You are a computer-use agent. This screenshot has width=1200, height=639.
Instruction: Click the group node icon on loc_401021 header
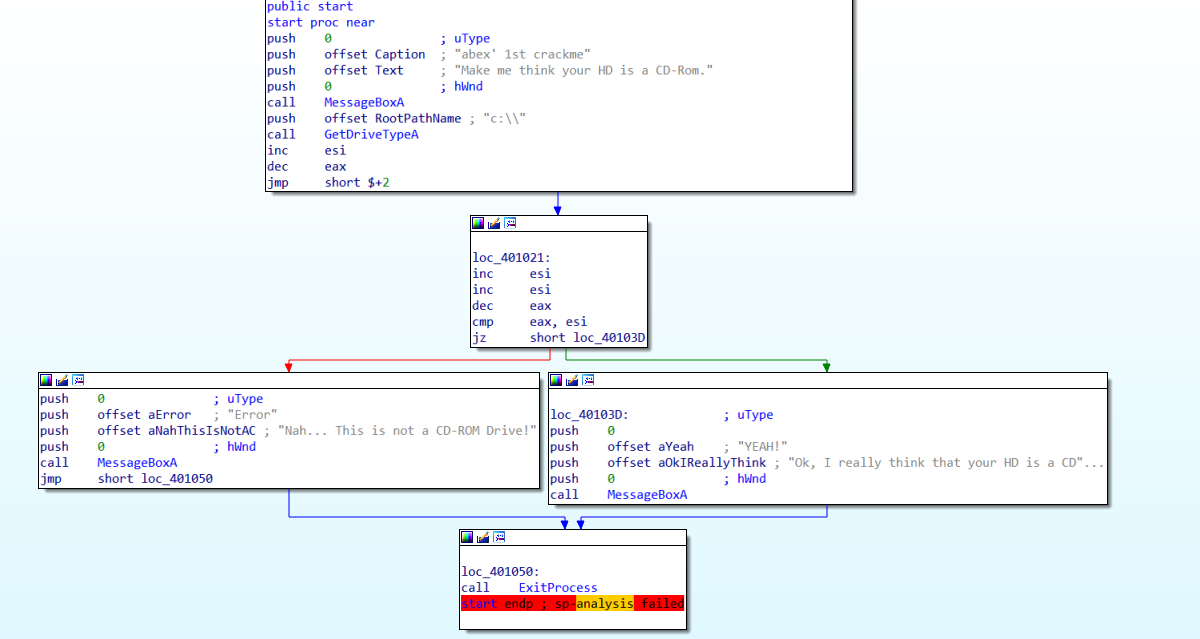(510, 223)
